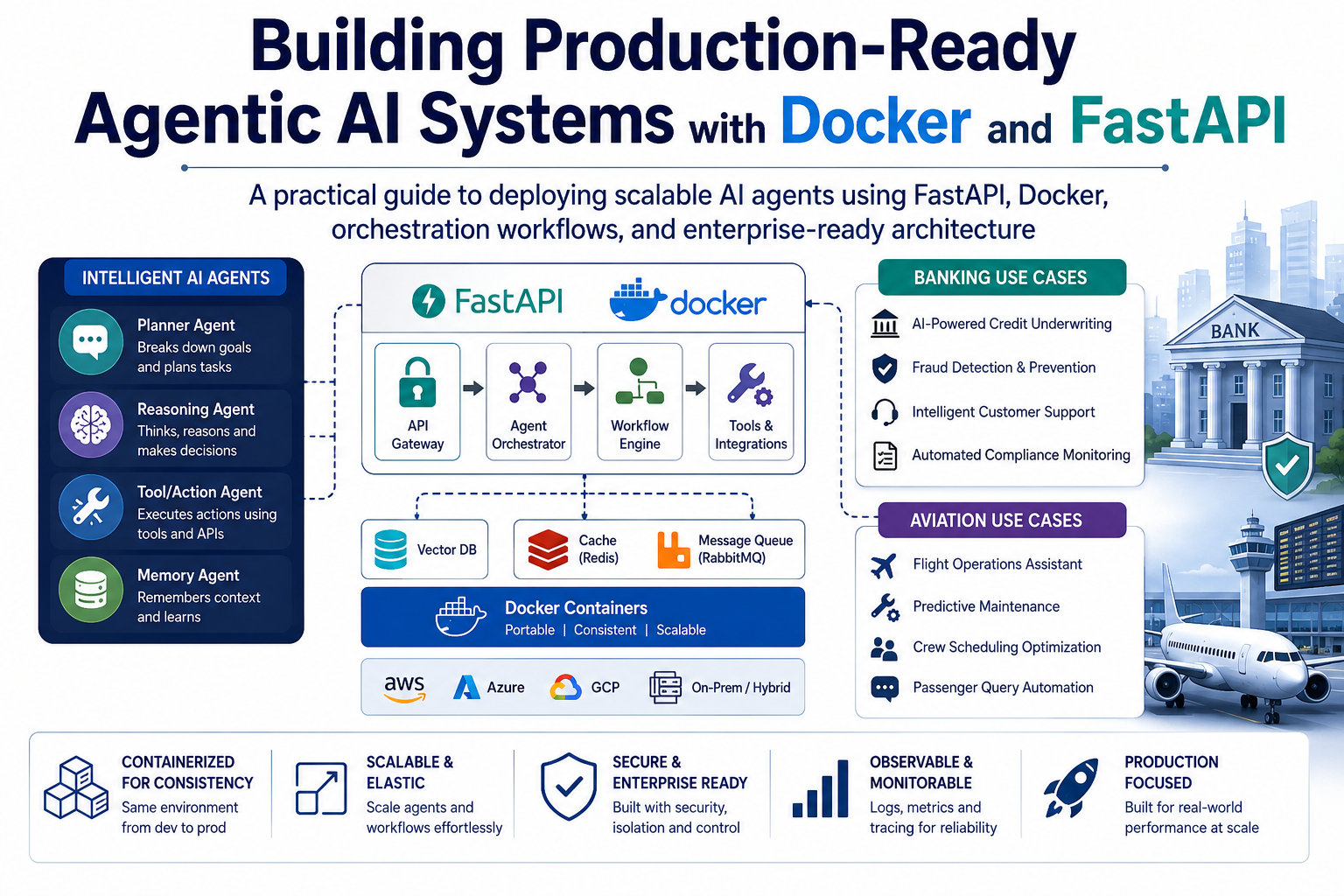Click the airplane icon for Flight Operations
Screen dimensions: 1344x896
point(885,565)
